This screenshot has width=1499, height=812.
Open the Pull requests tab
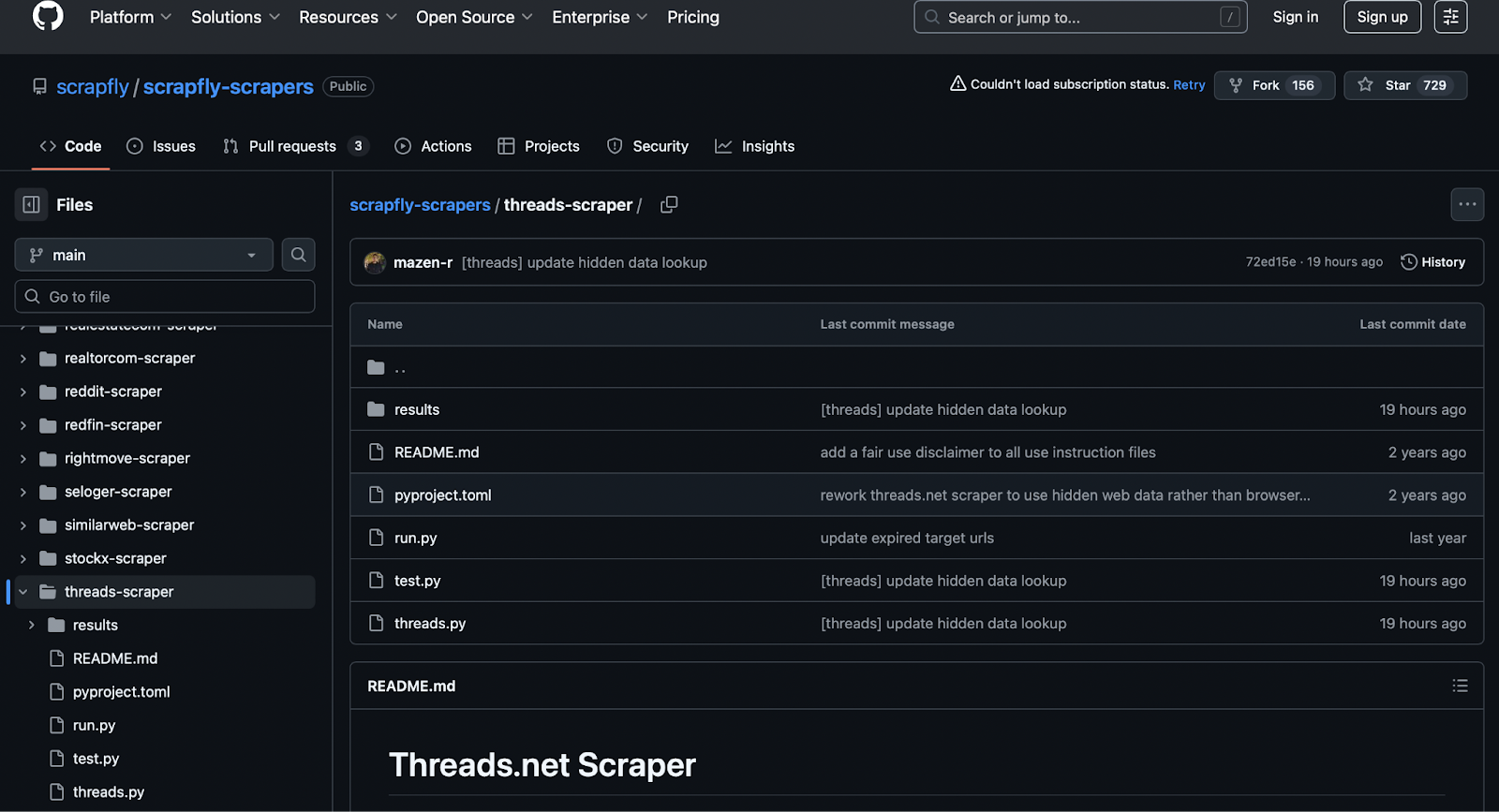pos(295,146)
